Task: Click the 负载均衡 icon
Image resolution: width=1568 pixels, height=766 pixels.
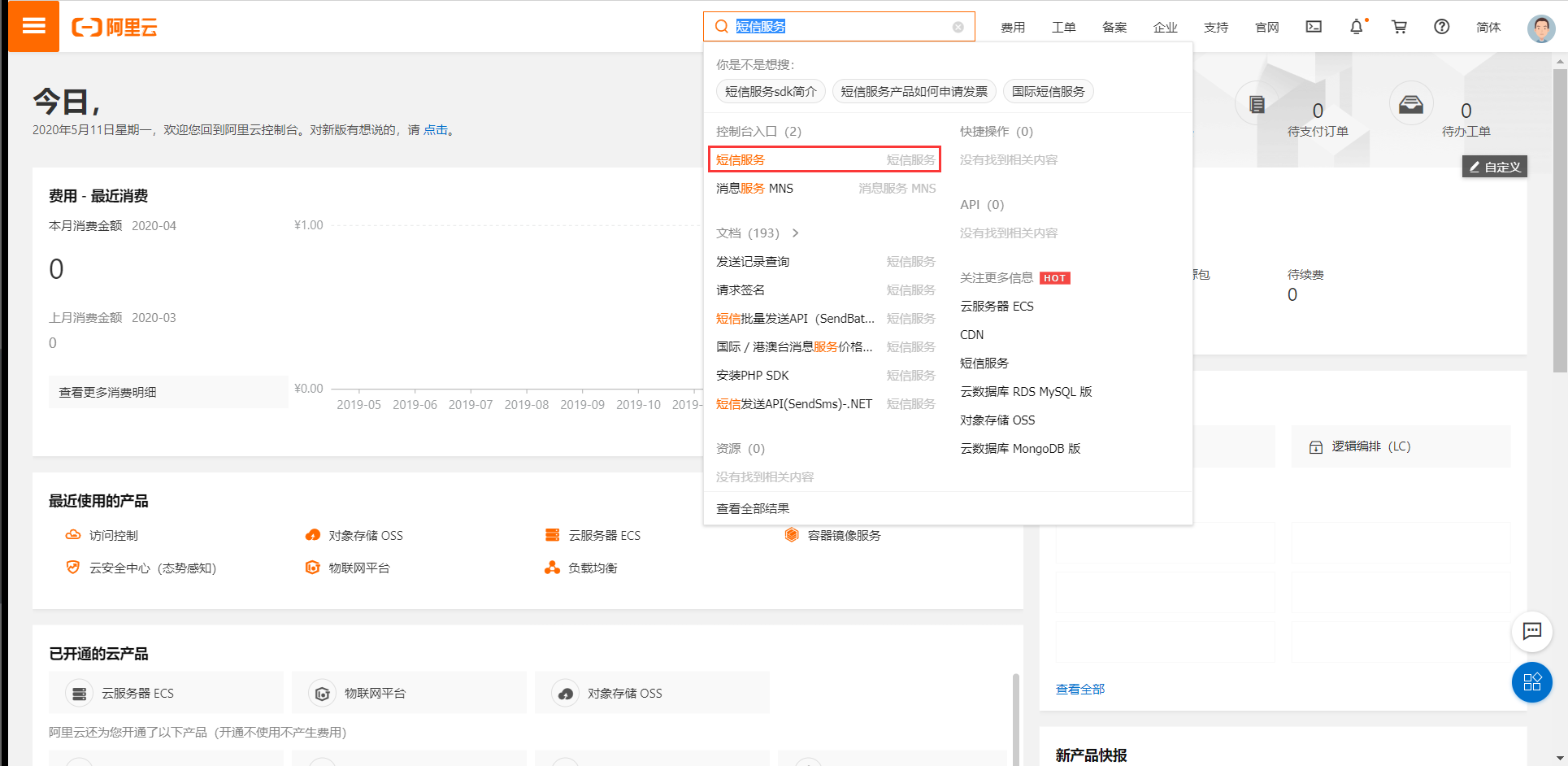Action: click(553, 568)
